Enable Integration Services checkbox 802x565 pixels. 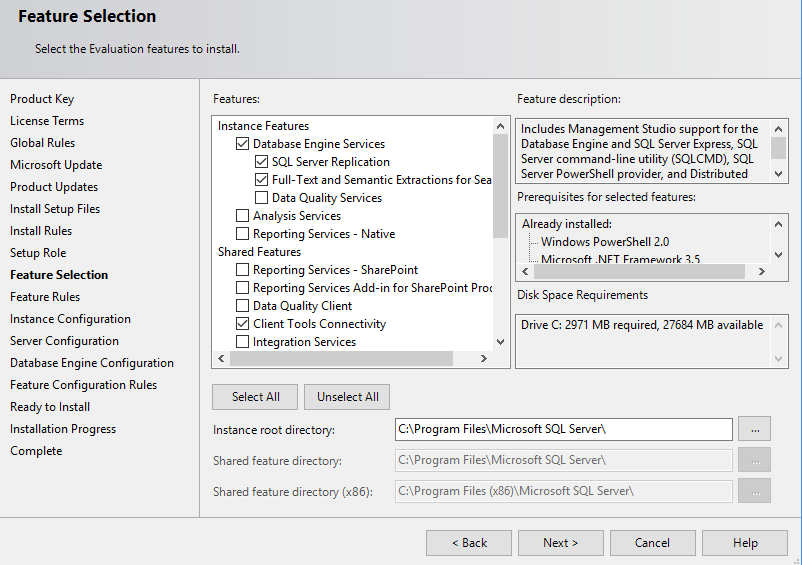(x=243, y=342)
